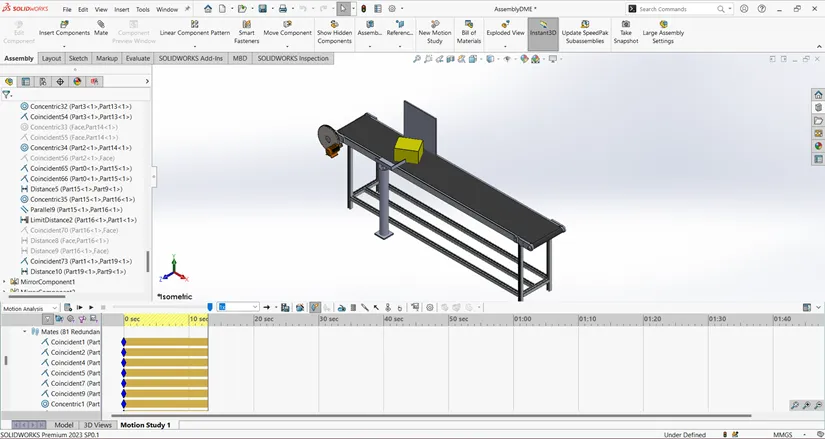Click the Take Snapshot camera icon

pos(626,24)
